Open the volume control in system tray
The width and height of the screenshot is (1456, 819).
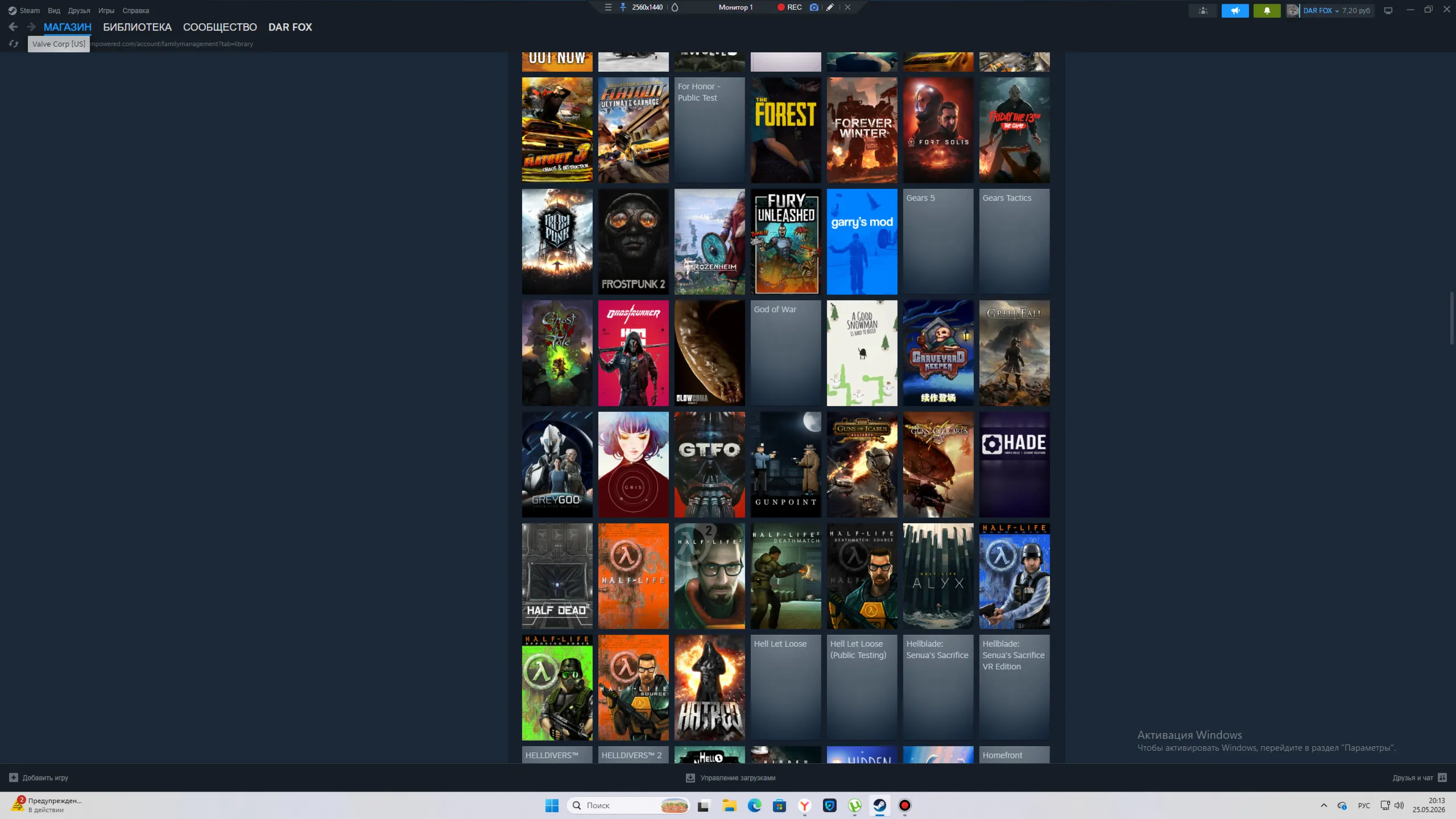[x=1399, y=805]
